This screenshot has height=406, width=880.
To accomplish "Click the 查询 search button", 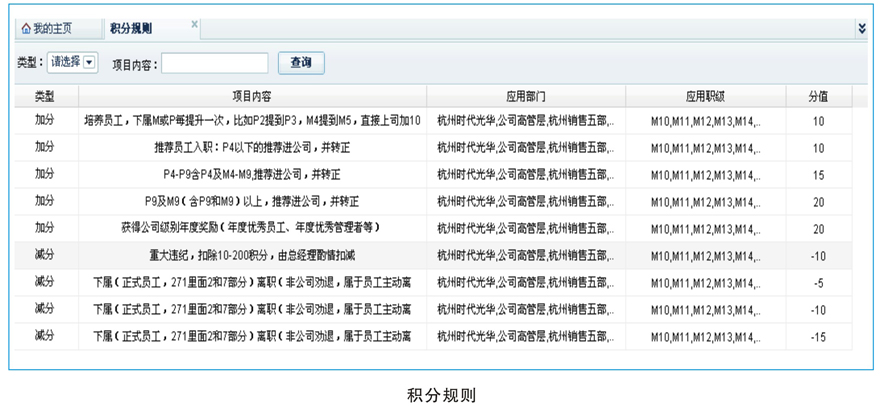I will point(300,63).
